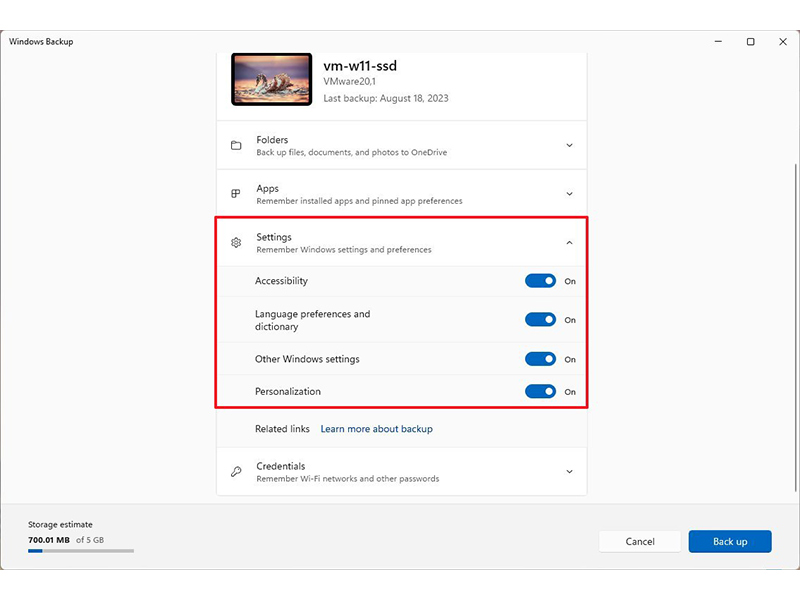Click the Settings heading text
Viewport: 800px width, 600px height.
point(274,237)
